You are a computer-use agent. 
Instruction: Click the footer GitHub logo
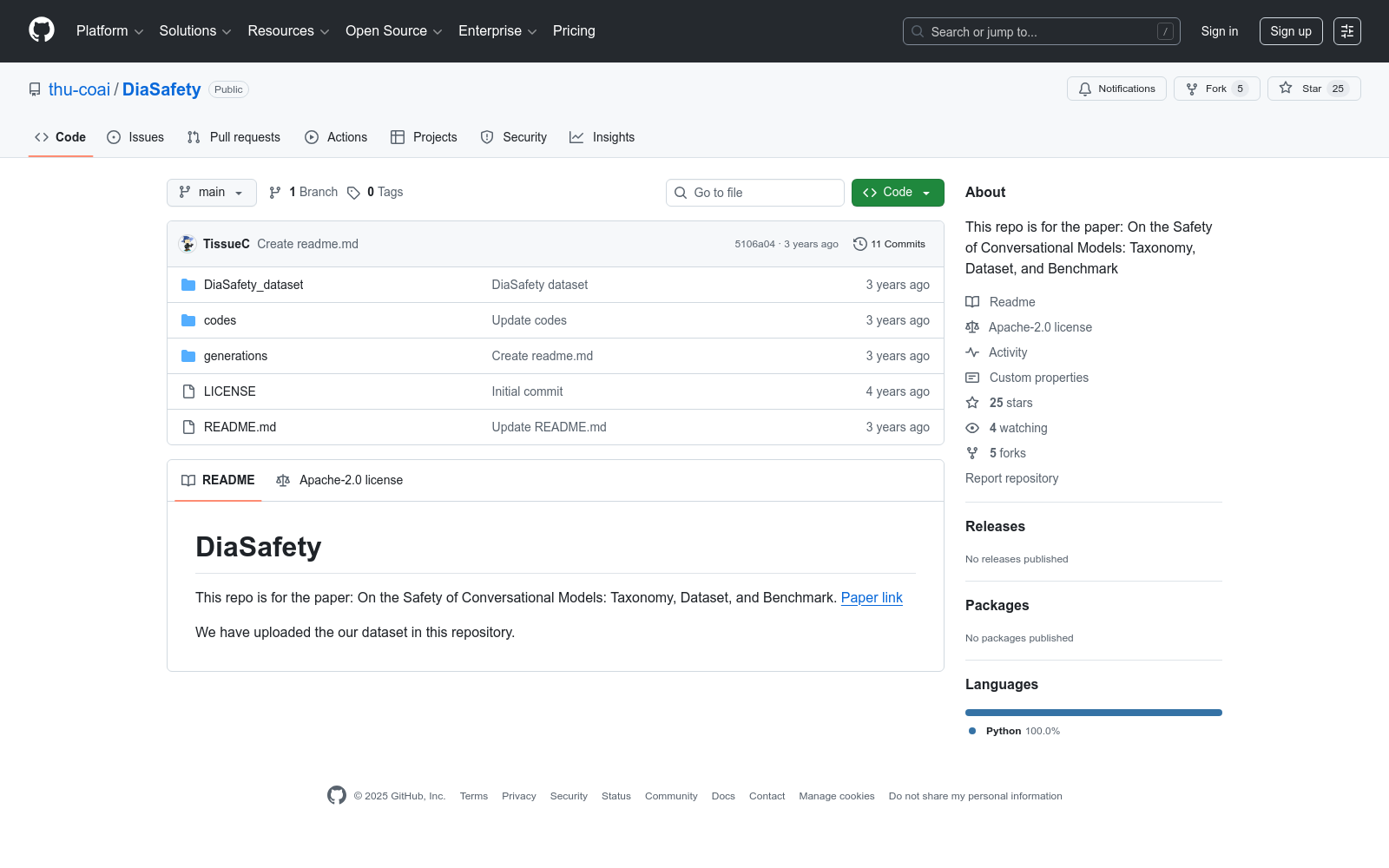coord(337,795)
